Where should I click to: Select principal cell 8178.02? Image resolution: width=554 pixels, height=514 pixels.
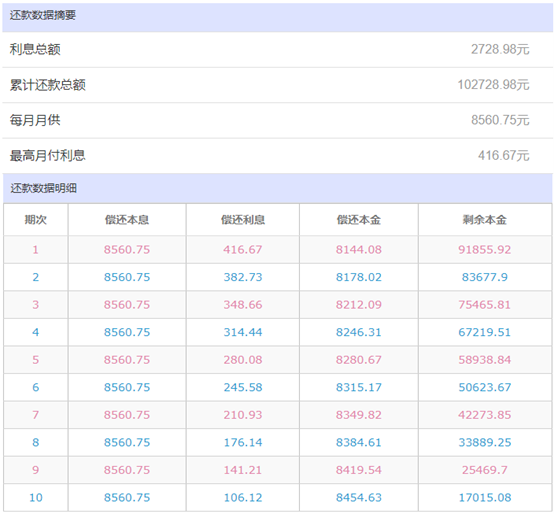pyautogui.click(x=359, y=277)
